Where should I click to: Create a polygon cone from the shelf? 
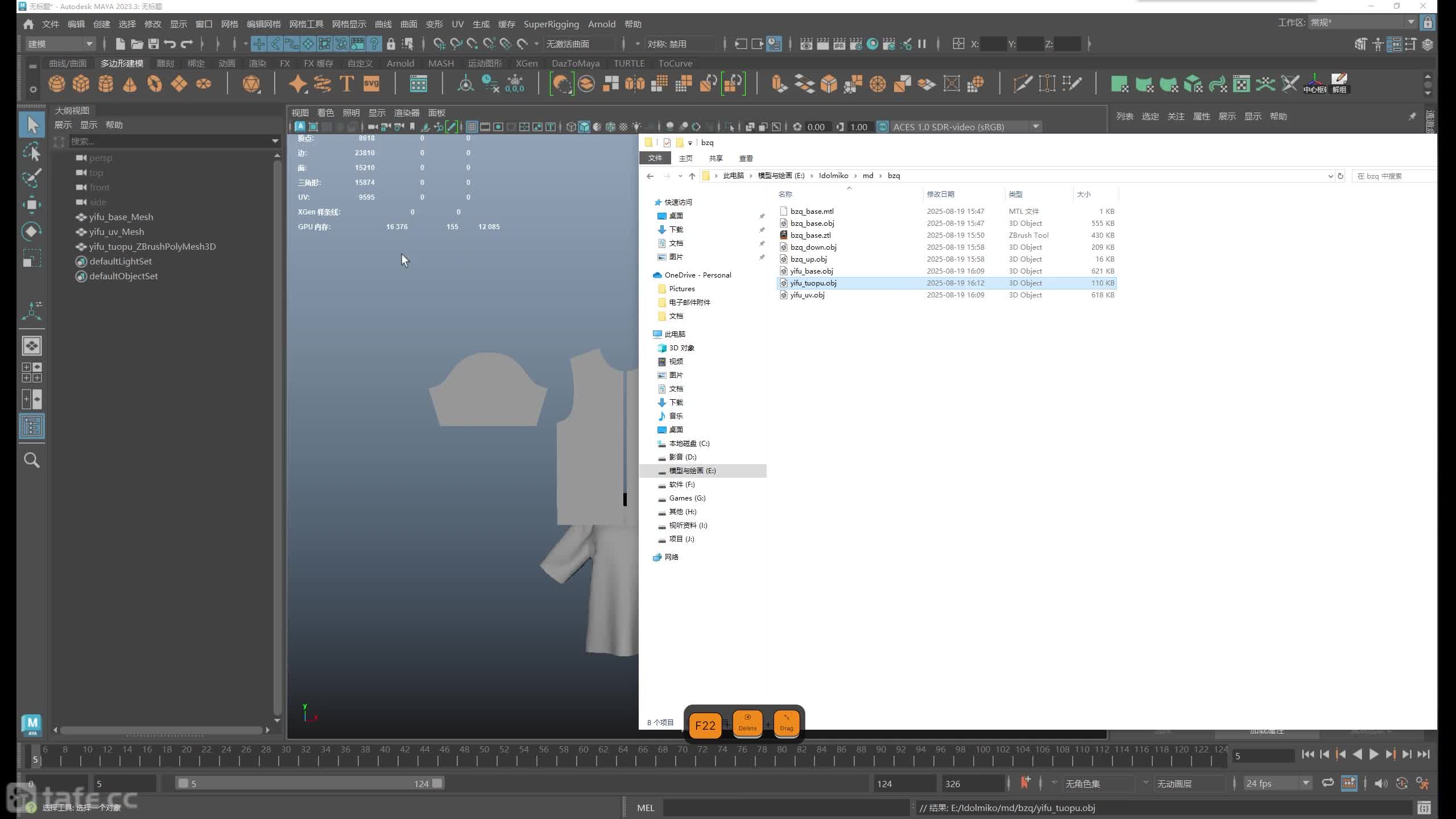tap(130, 84)
